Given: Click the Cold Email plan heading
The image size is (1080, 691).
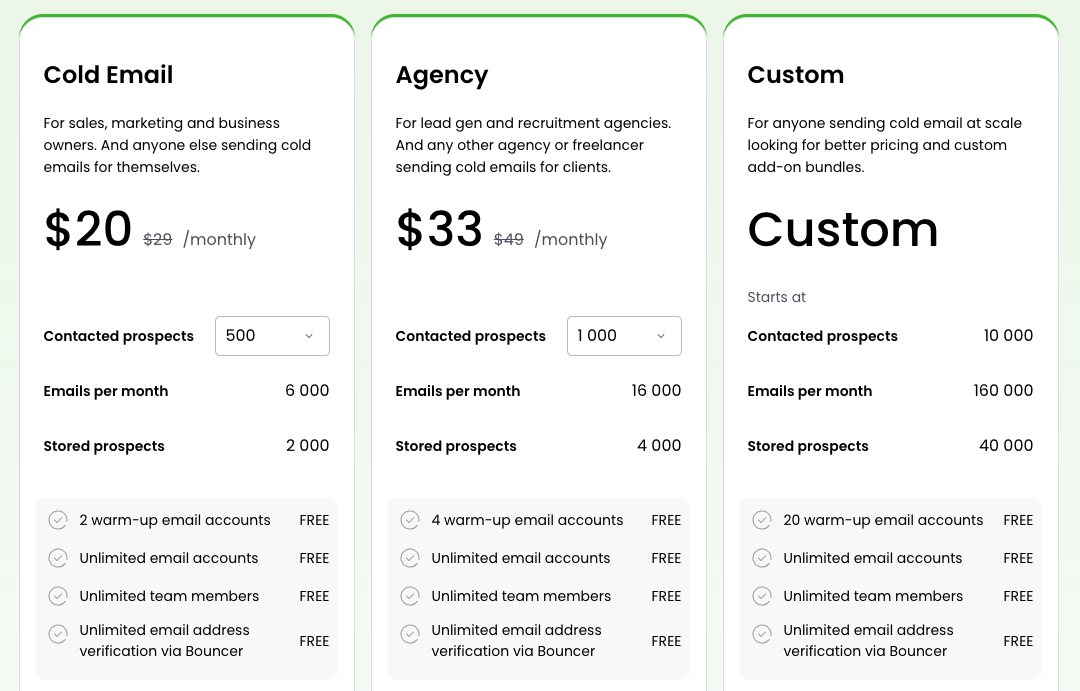Looking at the screenshot, I should (108, 75).
